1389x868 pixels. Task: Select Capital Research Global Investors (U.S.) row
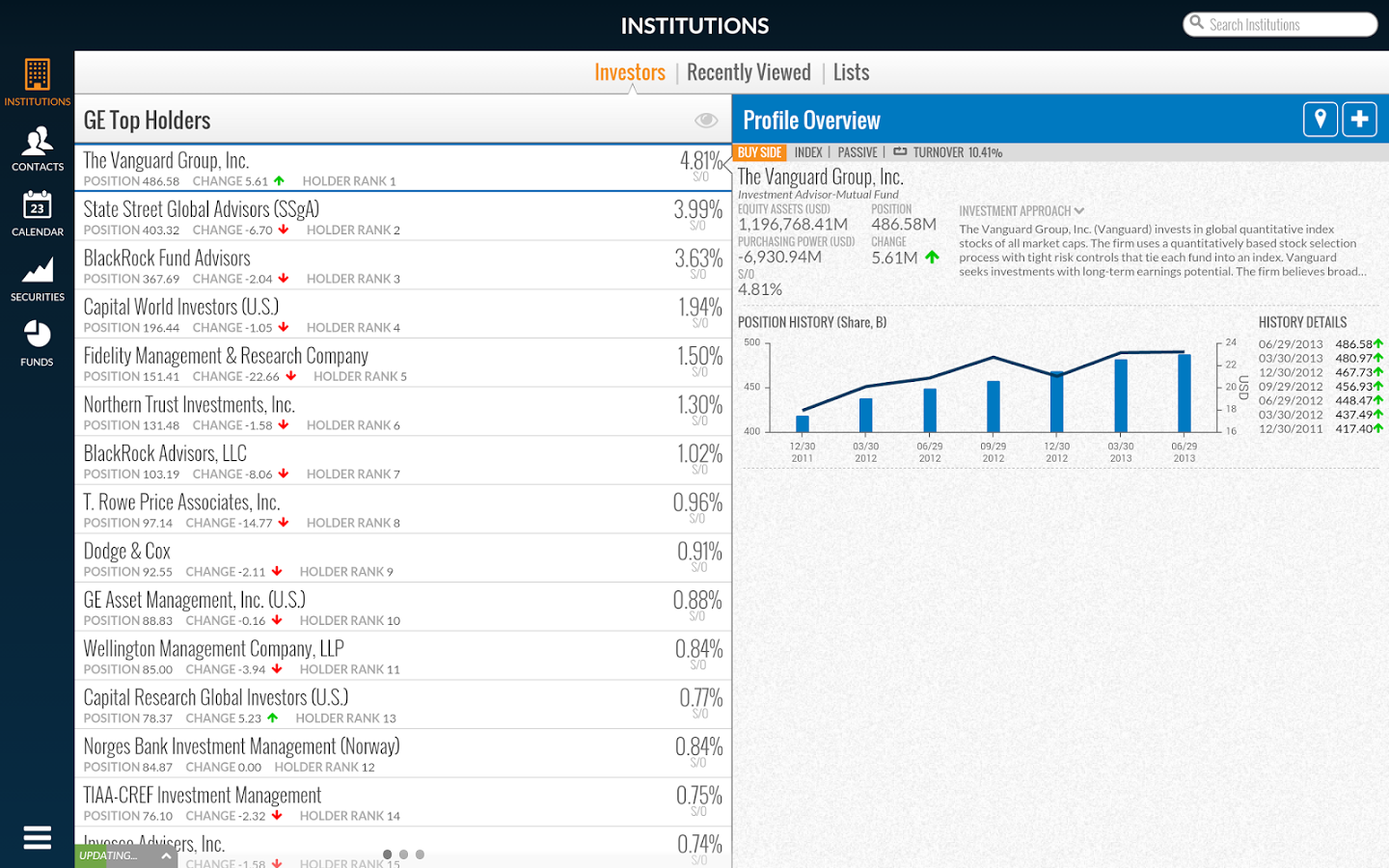pos(402,705)
